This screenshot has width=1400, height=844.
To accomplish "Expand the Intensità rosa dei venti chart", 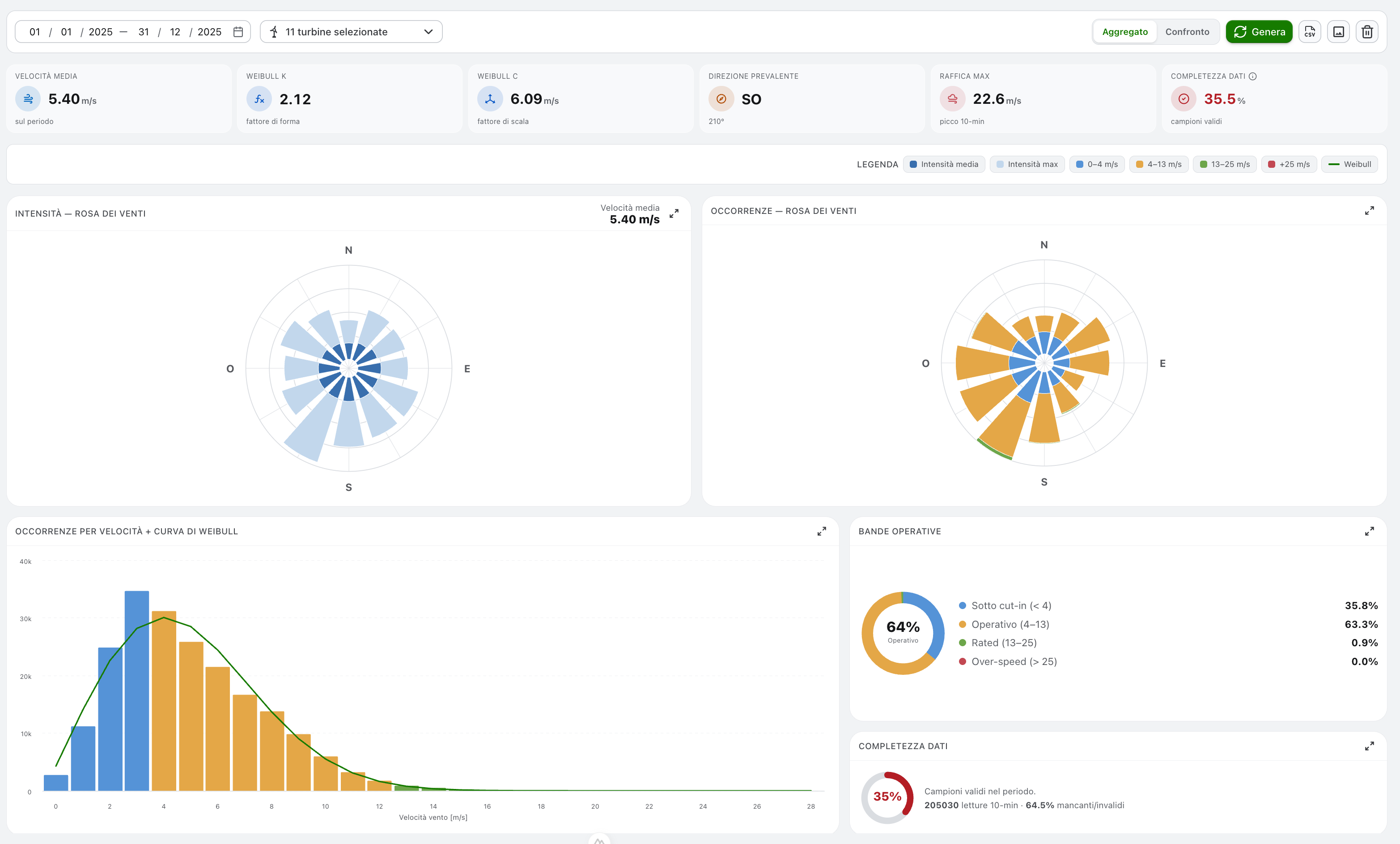I will 674,214.
